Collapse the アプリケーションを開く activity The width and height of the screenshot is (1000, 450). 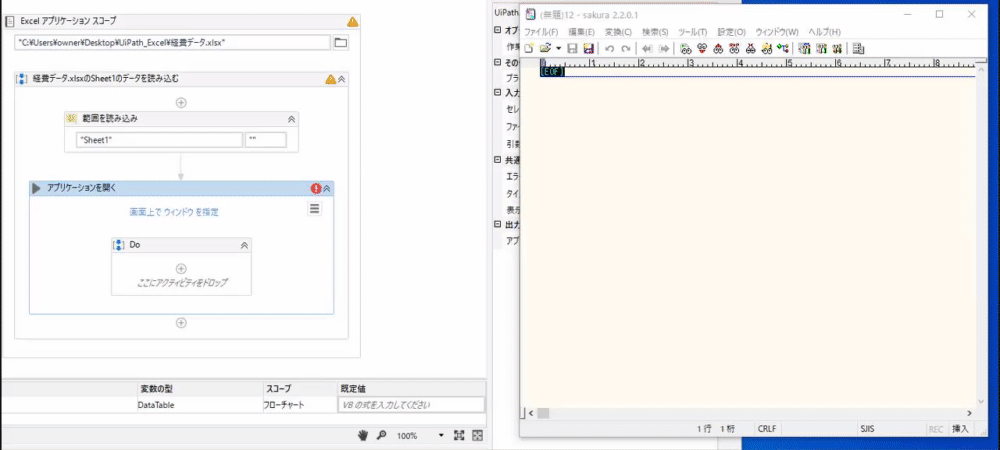coord(327,189)
